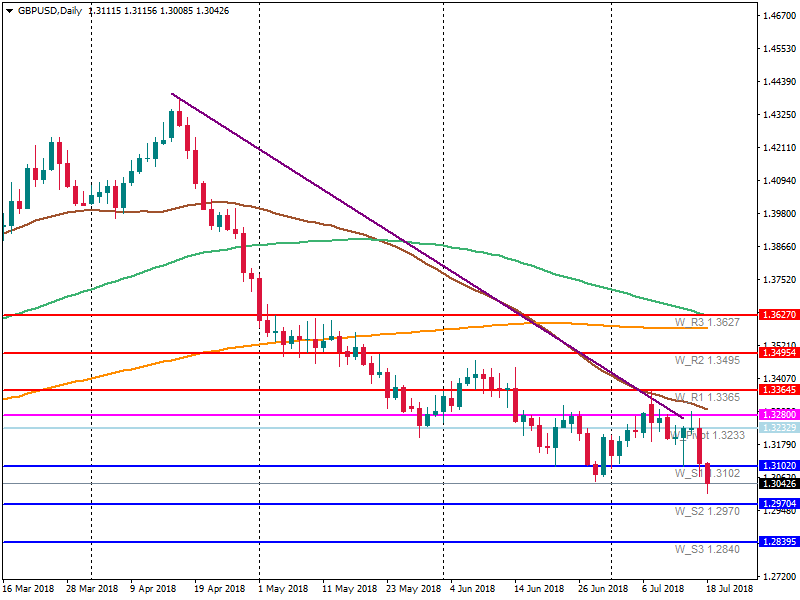The image size is (800, 600).
Task: Click the W_R3 1.3627 resistance label
Action: (x=706, y=322)
